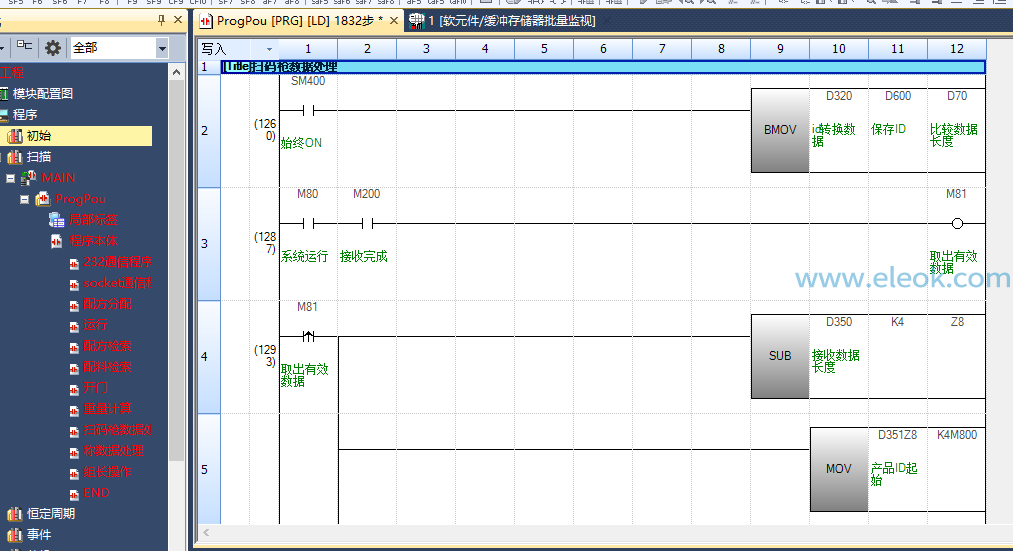1013x551 pixels.
Task: Click the D70 operand cell
Action: [957, 130]
